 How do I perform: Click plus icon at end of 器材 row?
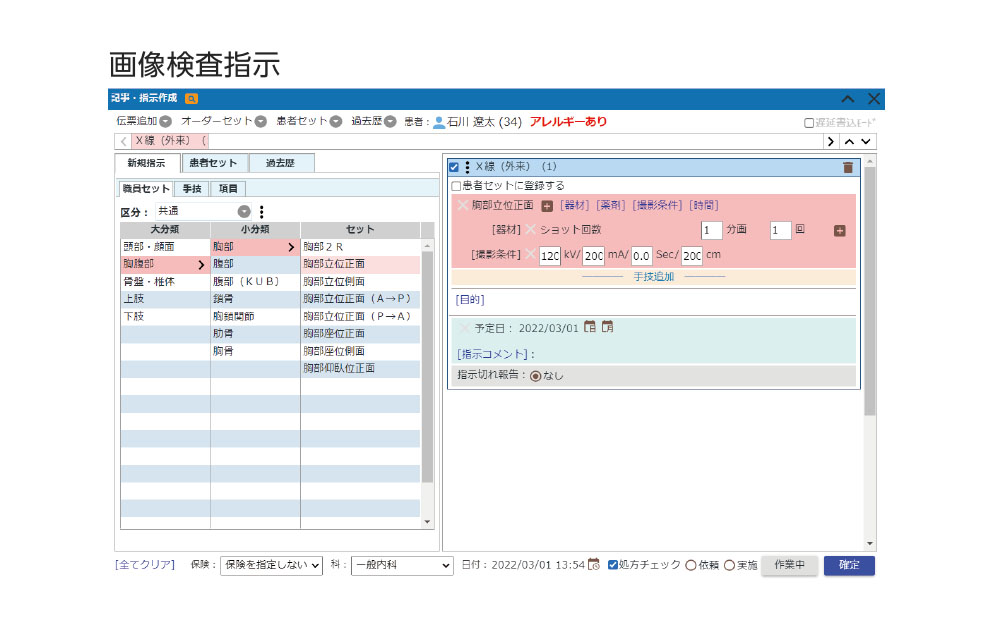[839, 231]
